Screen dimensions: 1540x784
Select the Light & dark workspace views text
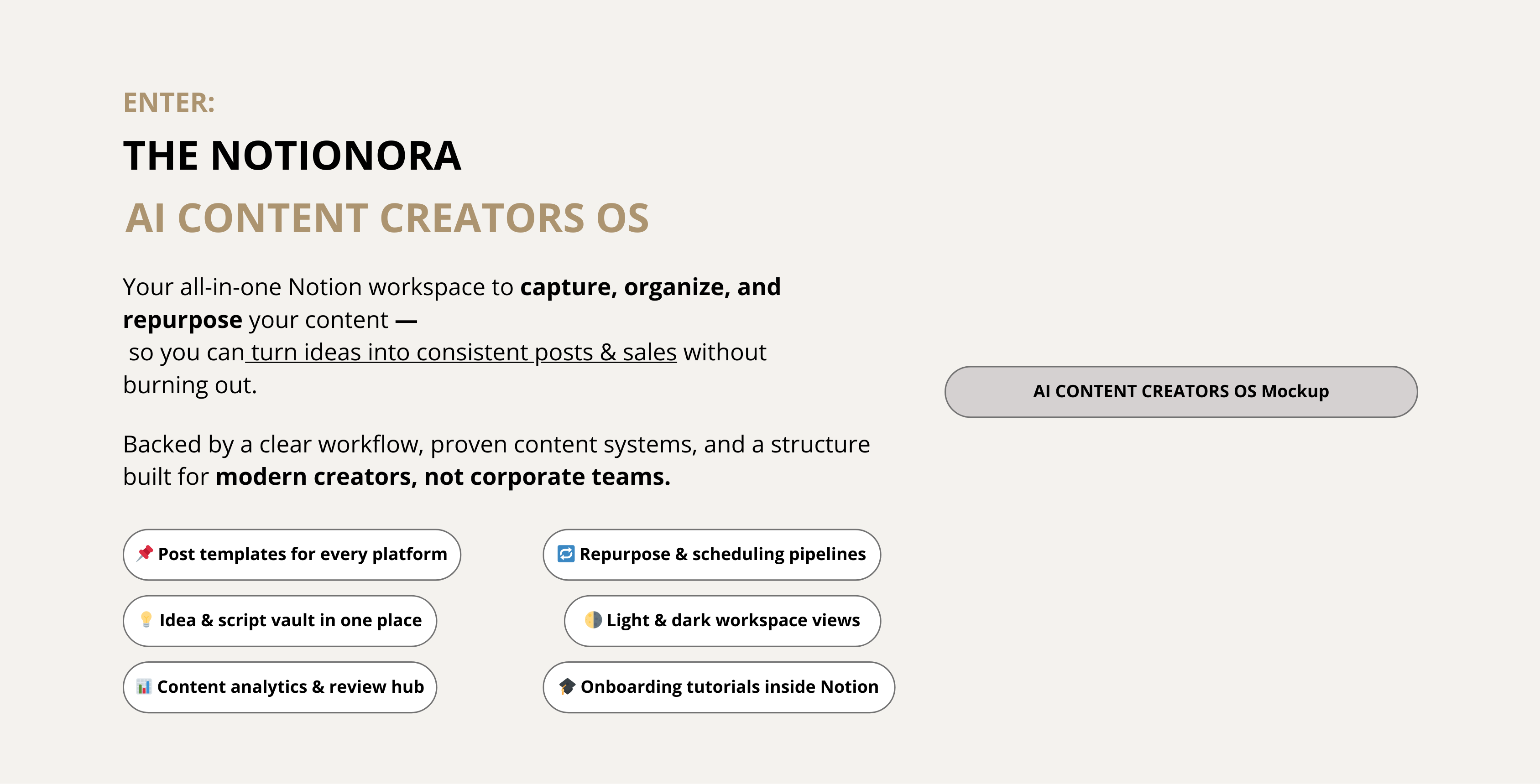[x=733, y=620]
